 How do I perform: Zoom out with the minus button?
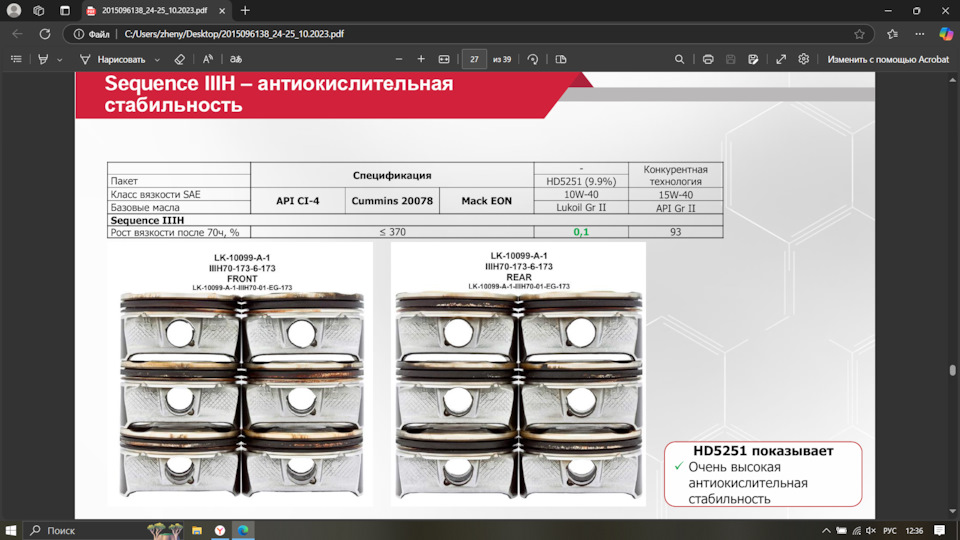click(x=399, y=59)
